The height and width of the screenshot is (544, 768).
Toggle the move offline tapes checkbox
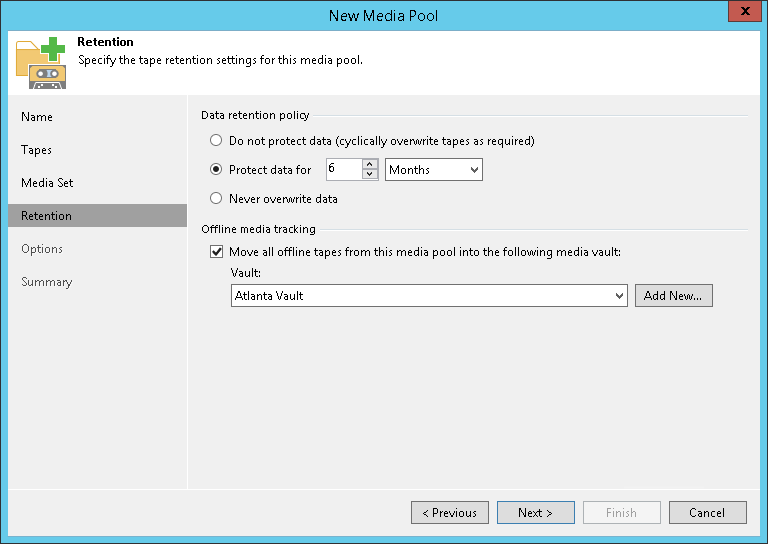pyautogui.click(x=217, y=252)
